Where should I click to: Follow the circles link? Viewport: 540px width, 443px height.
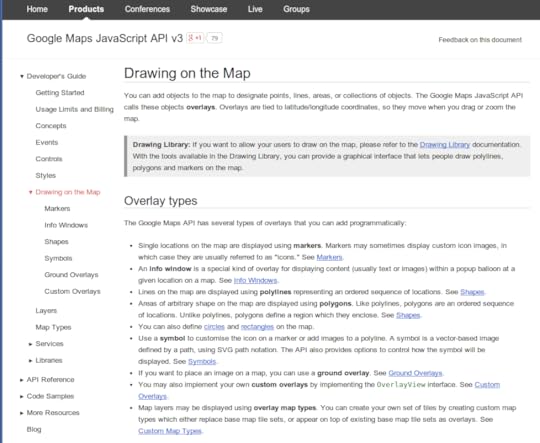pos(214,327)
